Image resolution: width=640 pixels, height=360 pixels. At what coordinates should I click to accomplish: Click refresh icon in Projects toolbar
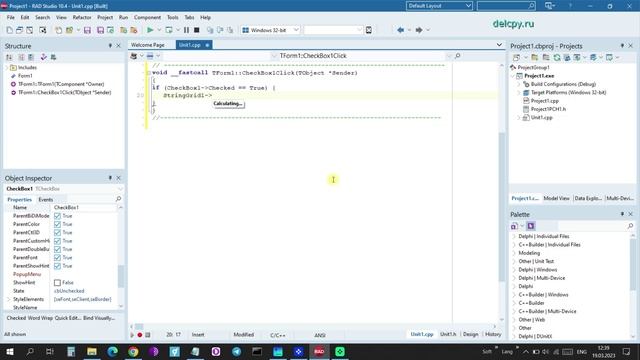click(557, 58)
